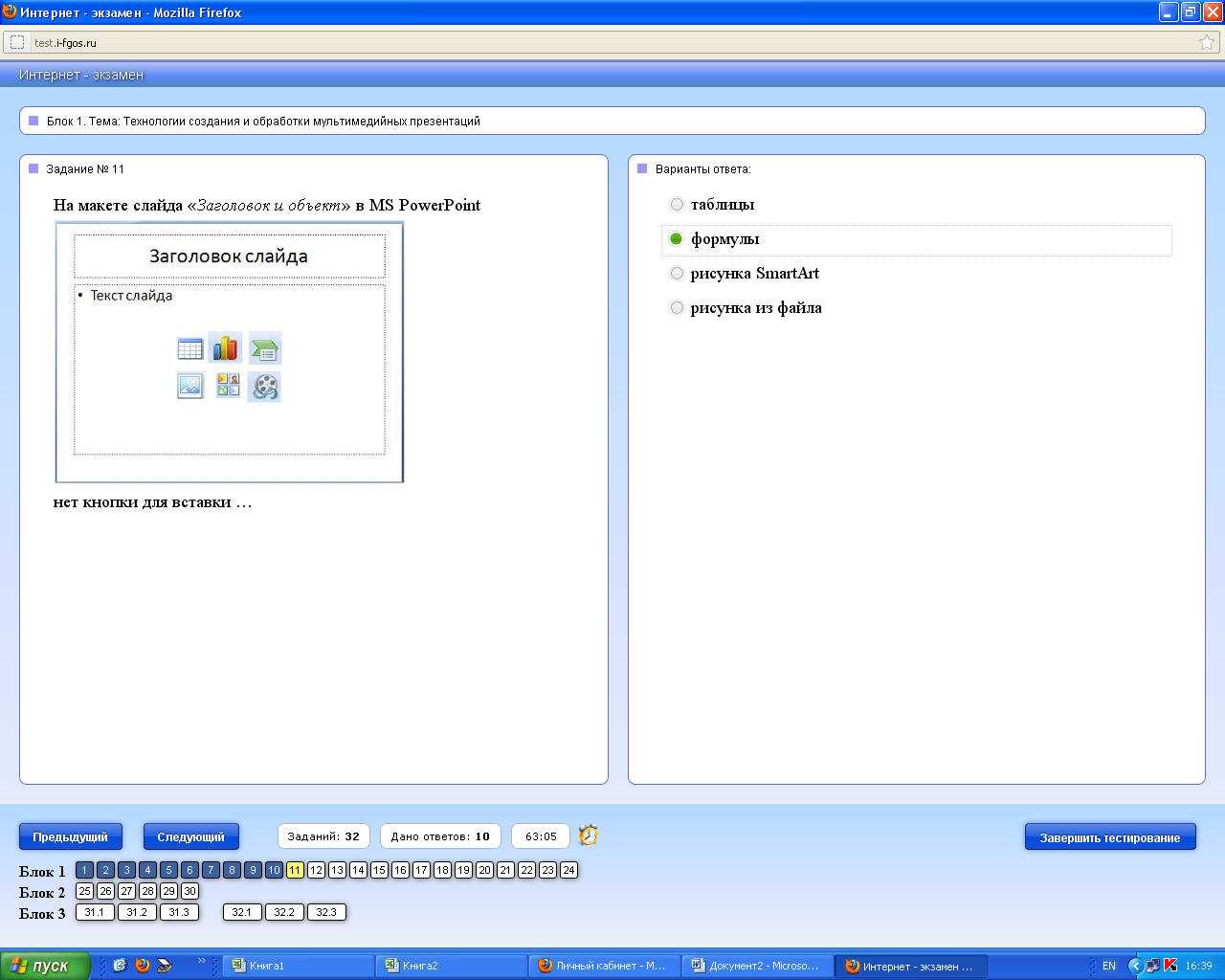This screenshot has height=980, width=1225.
Task: Click the SmartArt icon in slide placeholder
Action: (265, 349)
